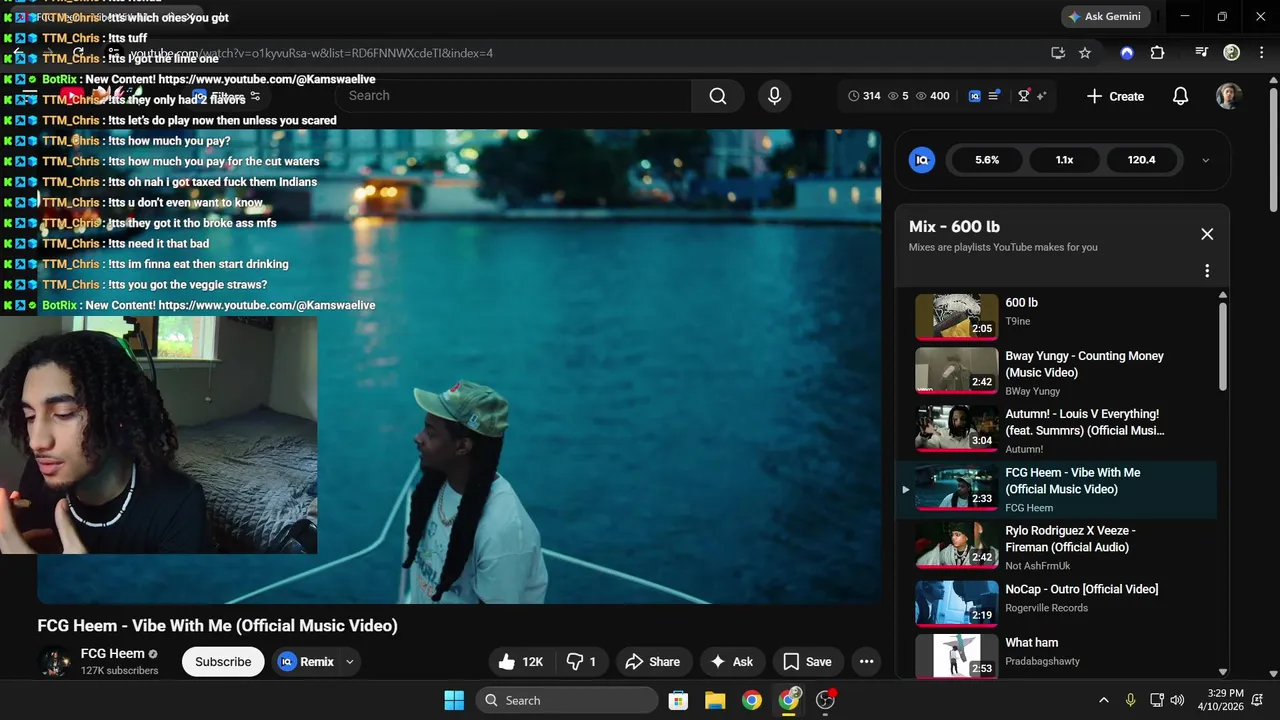Image resolution: width=1280 pixels, height=720 pixels.
Task: Click the 120.4 vidIQ stat pill
Action: [1141, 160]
